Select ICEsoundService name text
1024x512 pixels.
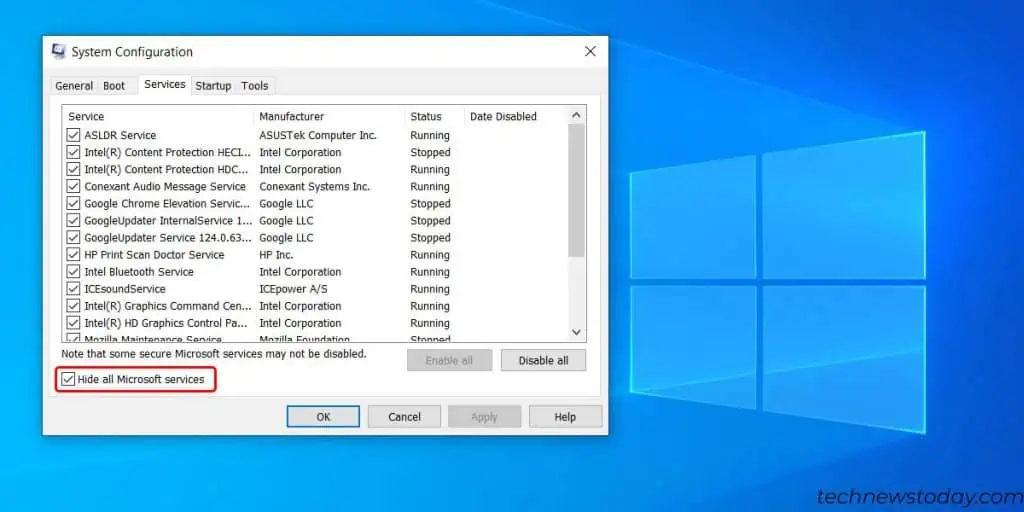point(125,289)
